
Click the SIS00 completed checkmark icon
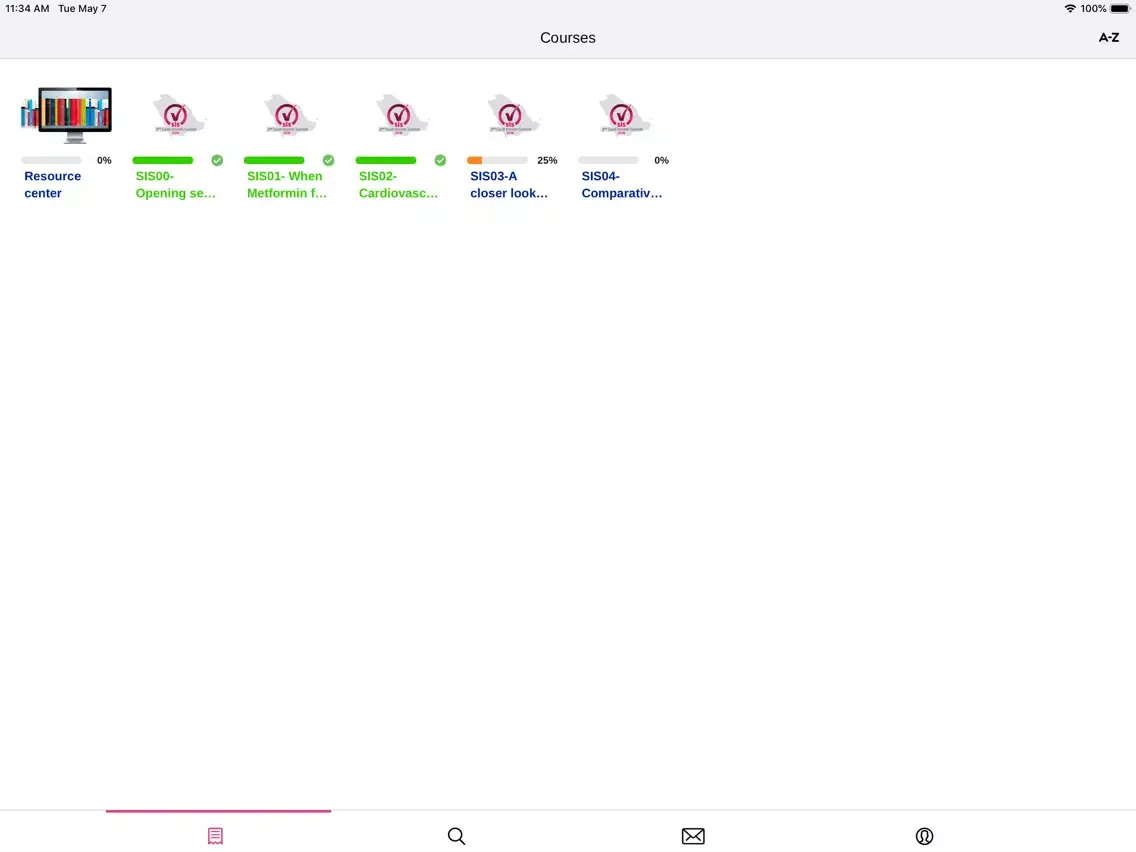pos(217,160)
